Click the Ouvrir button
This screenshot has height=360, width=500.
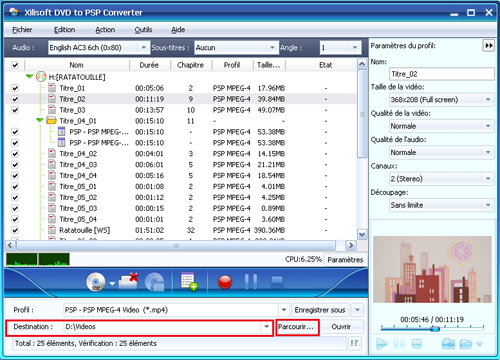[x=341, y=327]
